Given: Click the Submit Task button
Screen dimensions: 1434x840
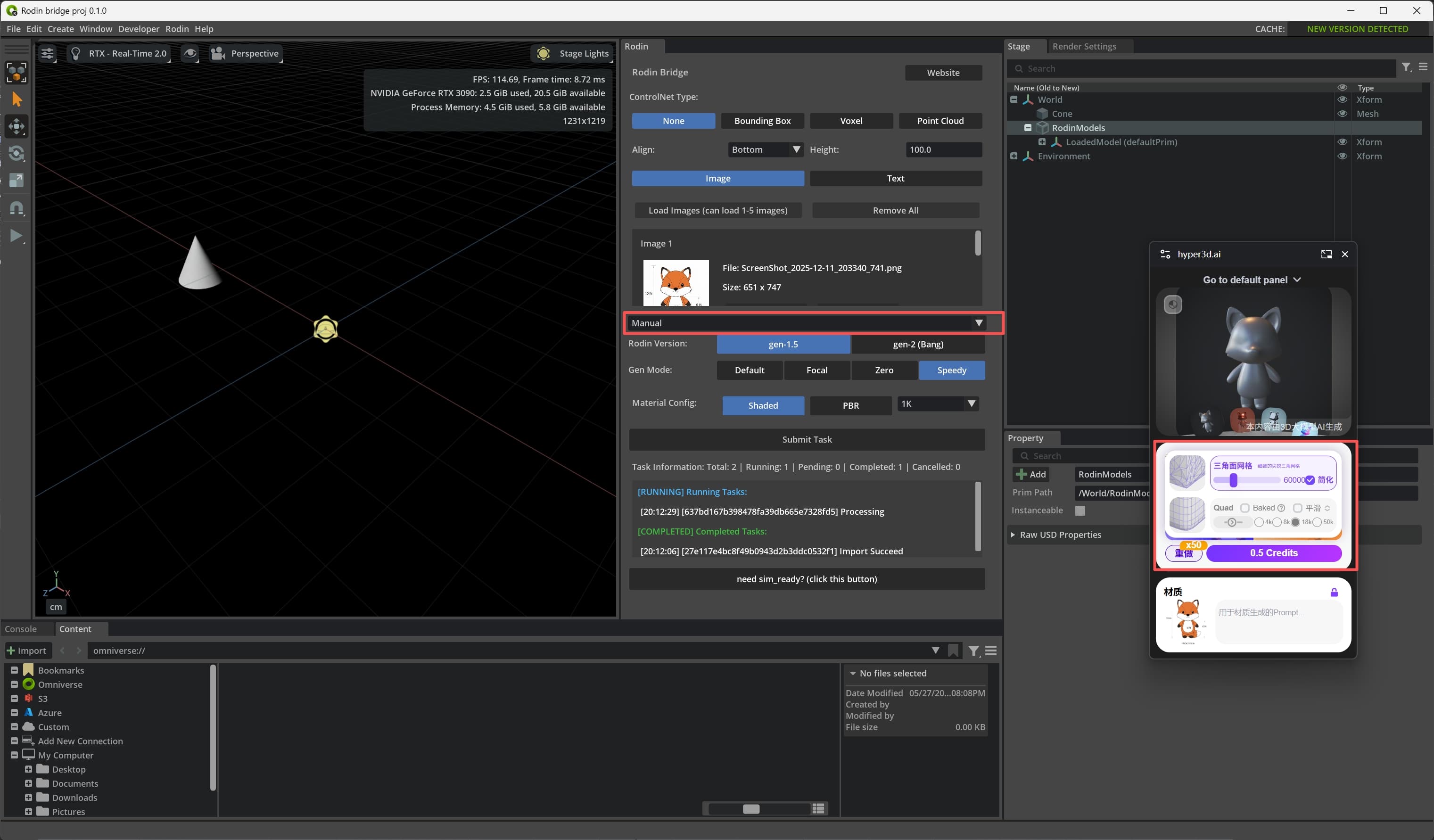Looking at the screenshot, I should pyautogui.click(x=807, y=439).
